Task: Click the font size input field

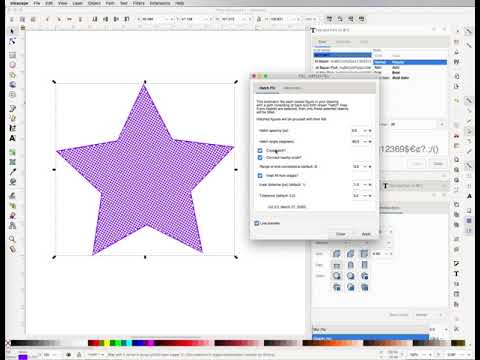Action: (x=413, y=124)
